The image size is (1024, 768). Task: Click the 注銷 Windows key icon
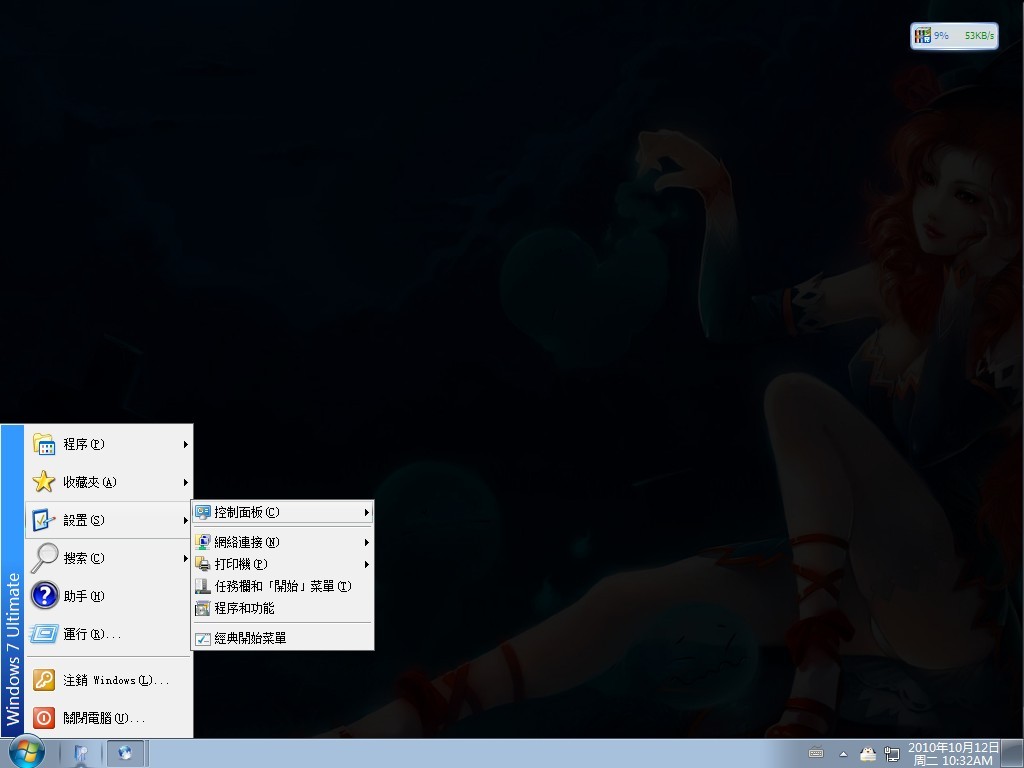44,680
